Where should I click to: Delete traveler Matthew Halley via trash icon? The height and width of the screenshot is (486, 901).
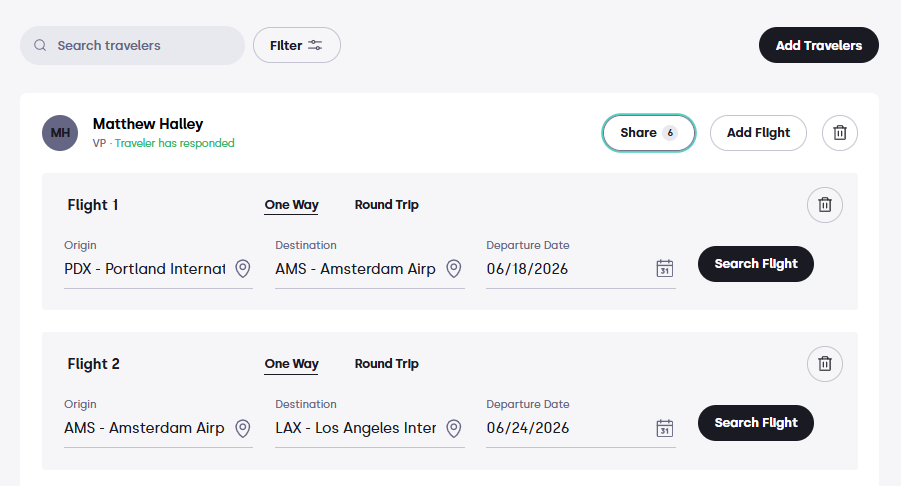(x=840, y=133)
